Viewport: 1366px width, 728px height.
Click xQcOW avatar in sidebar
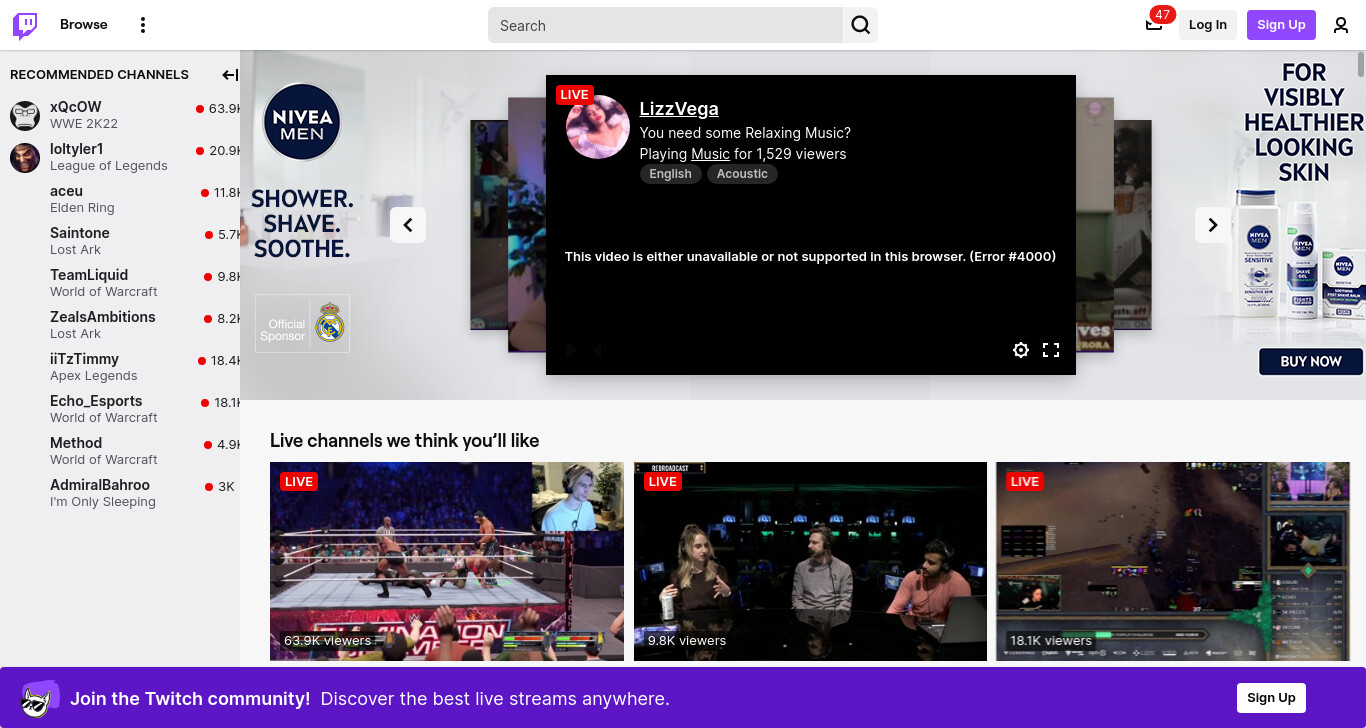(25, 116)
